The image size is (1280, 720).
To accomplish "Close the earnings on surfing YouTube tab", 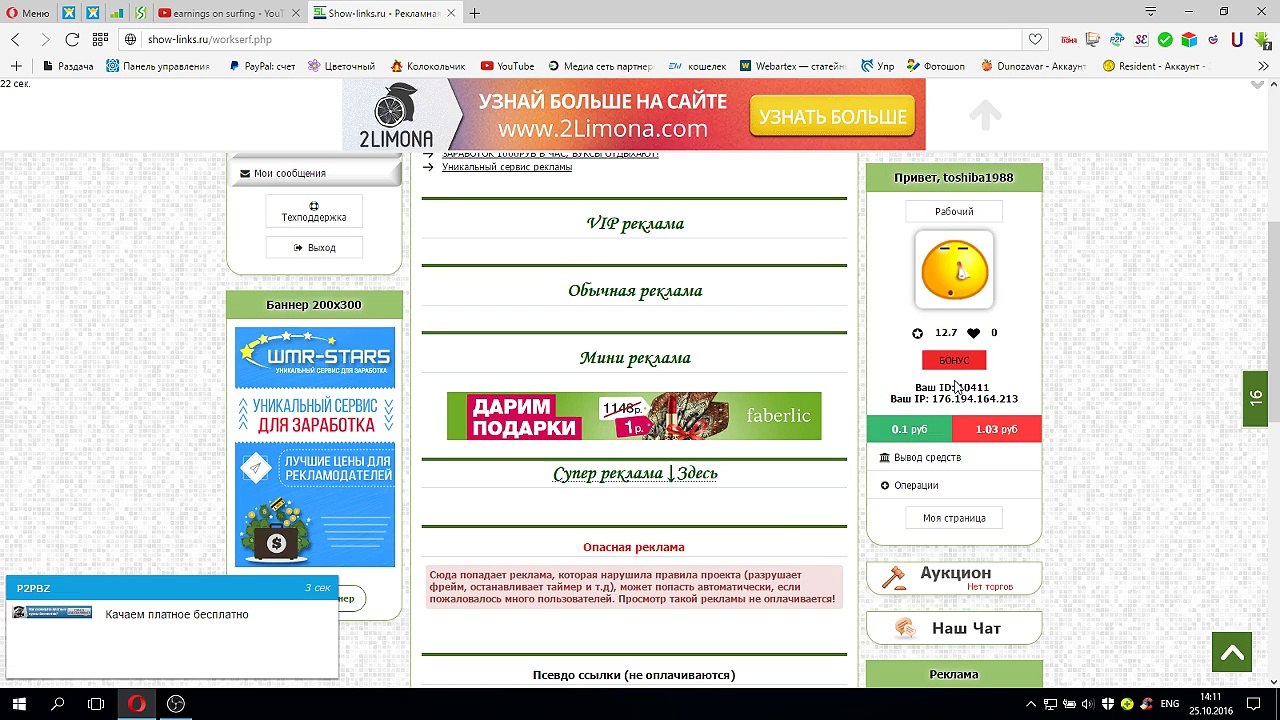I will click(295, 13).
